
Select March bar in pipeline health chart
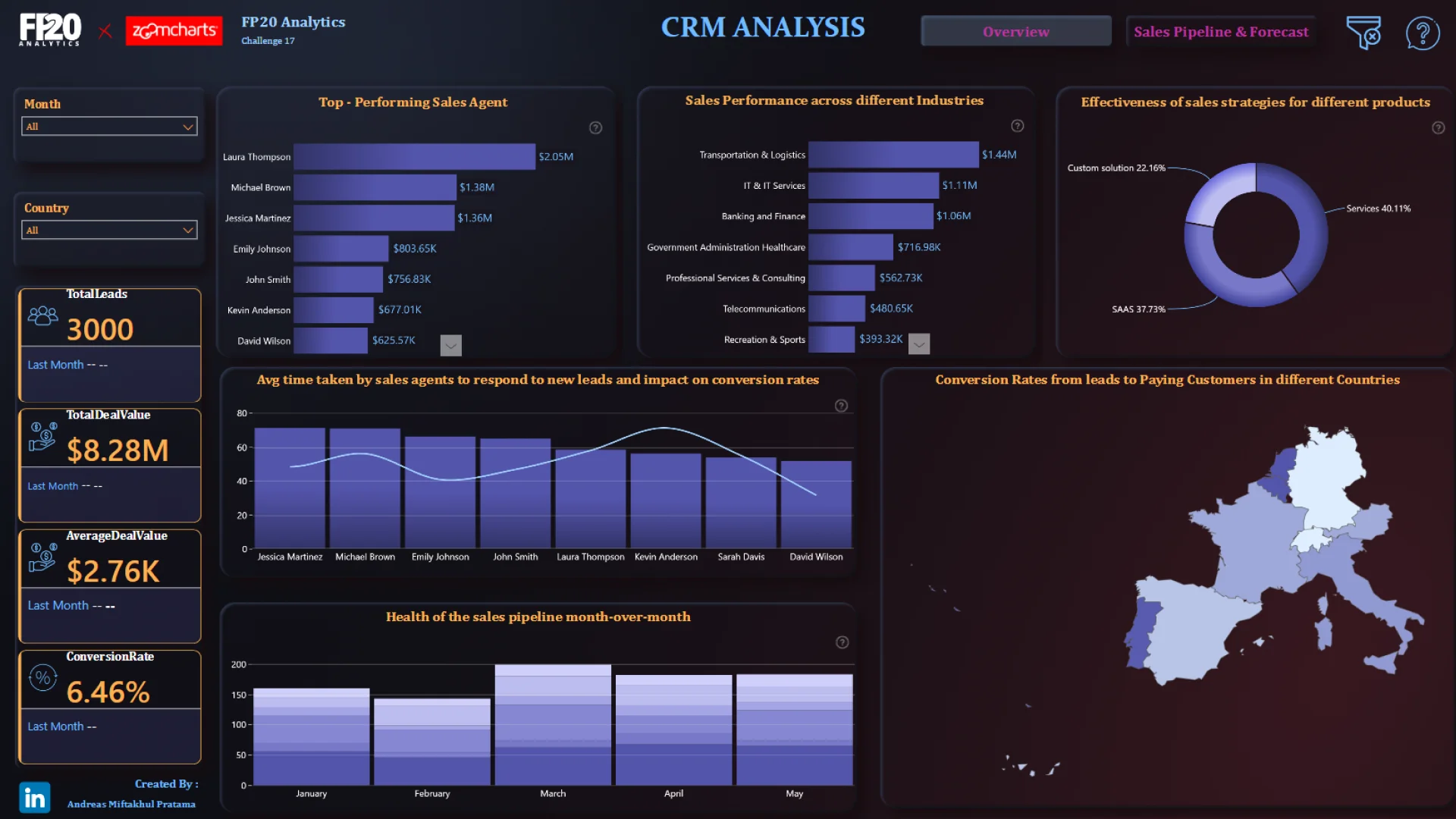[553, 725]
